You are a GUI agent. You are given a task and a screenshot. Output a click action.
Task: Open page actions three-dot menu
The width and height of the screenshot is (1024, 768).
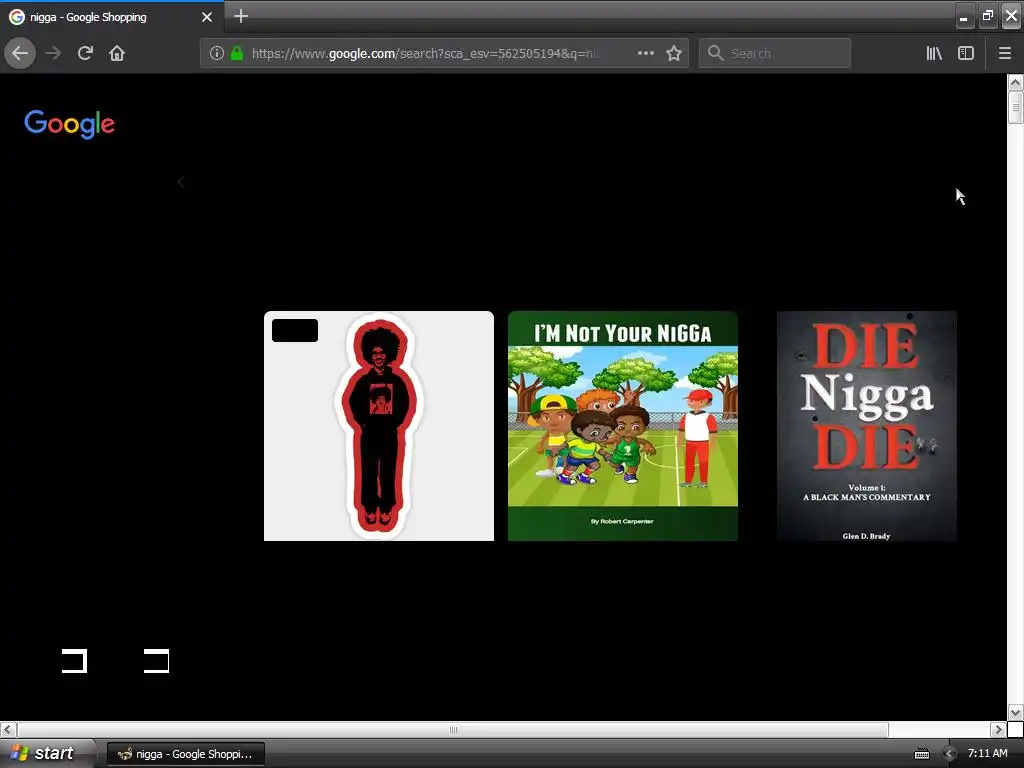click(x=645, y=53)
